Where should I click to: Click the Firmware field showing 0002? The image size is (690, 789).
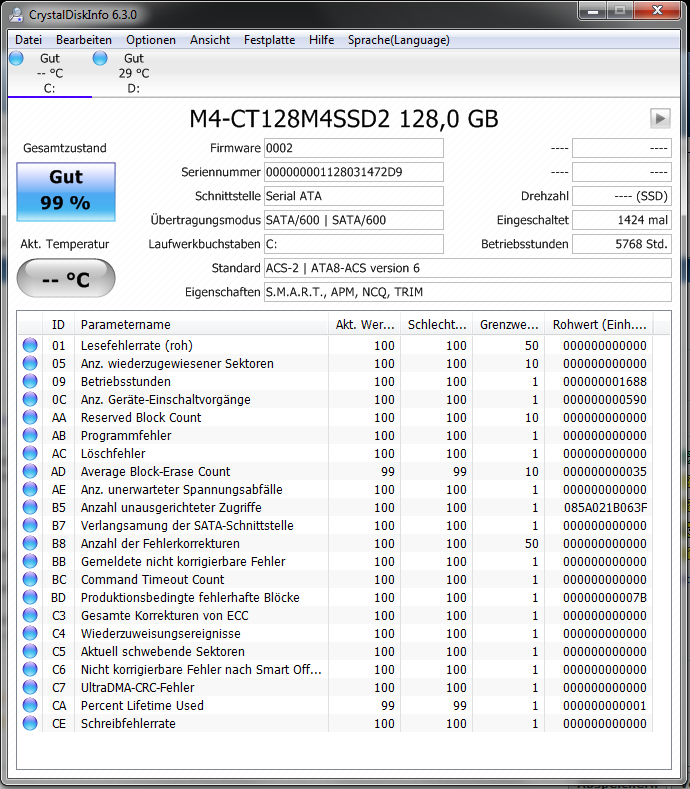point(354,148)
